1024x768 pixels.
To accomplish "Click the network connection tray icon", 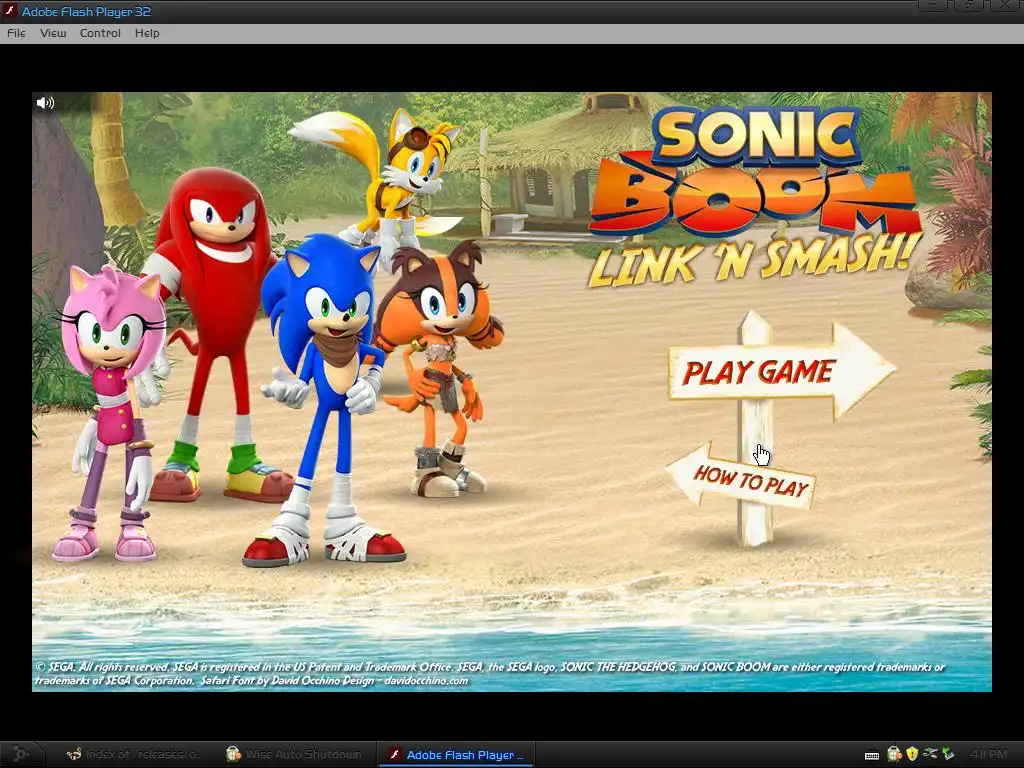I will pos(931,754).
